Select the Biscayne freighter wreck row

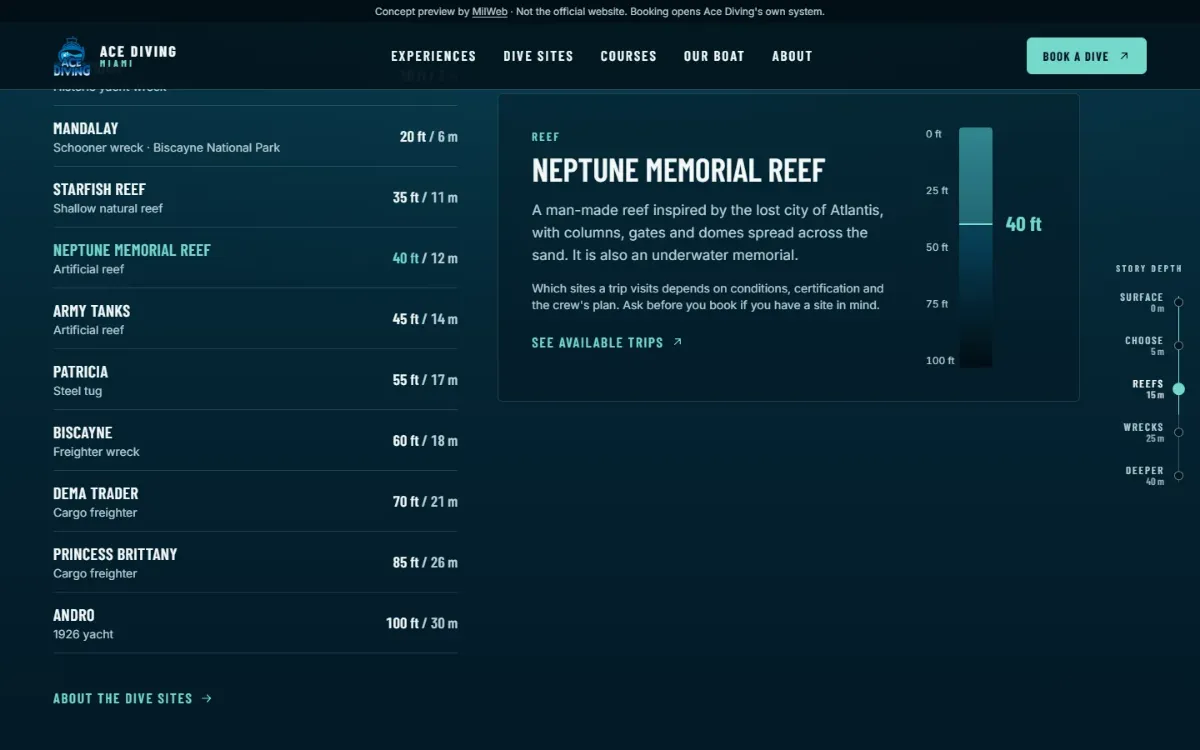click(x=255, y=441)
